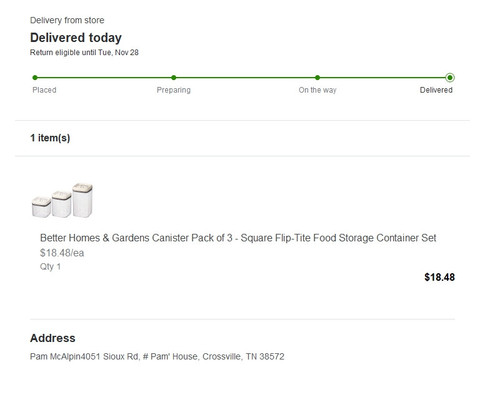Select the On the way status label

(317, 90)
